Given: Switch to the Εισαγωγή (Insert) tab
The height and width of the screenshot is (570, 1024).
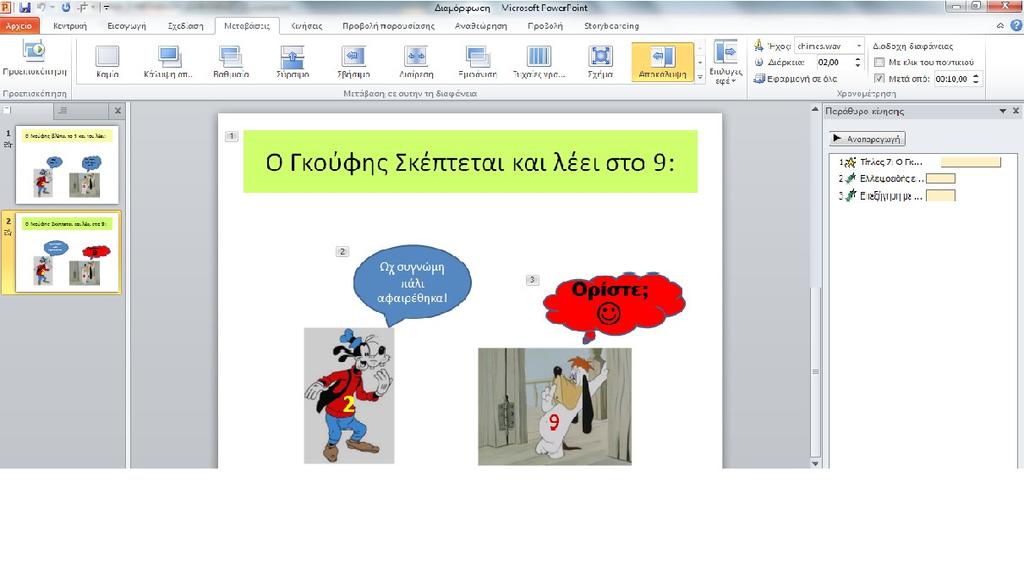Looking at the screenshot, I should (x=127, y=26).
